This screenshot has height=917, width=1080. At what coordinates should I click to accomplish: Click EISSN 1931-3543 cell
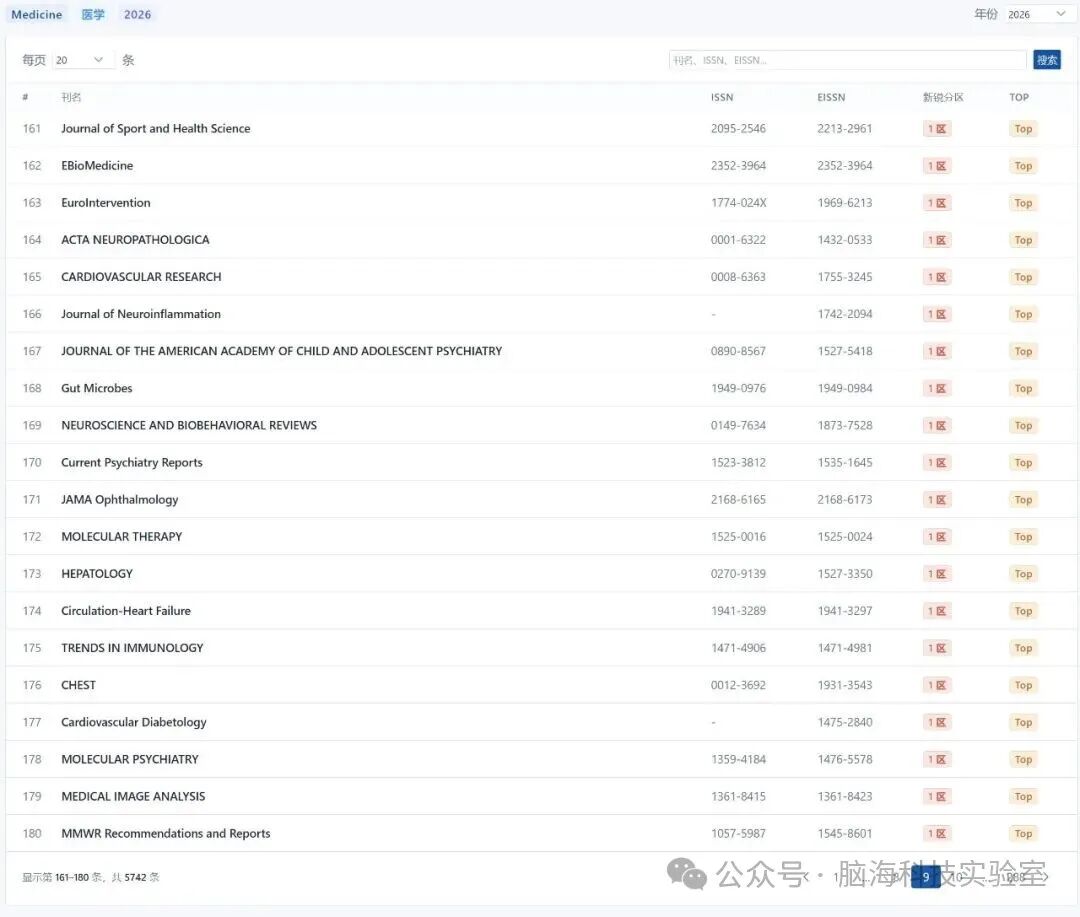coord(844,686)
